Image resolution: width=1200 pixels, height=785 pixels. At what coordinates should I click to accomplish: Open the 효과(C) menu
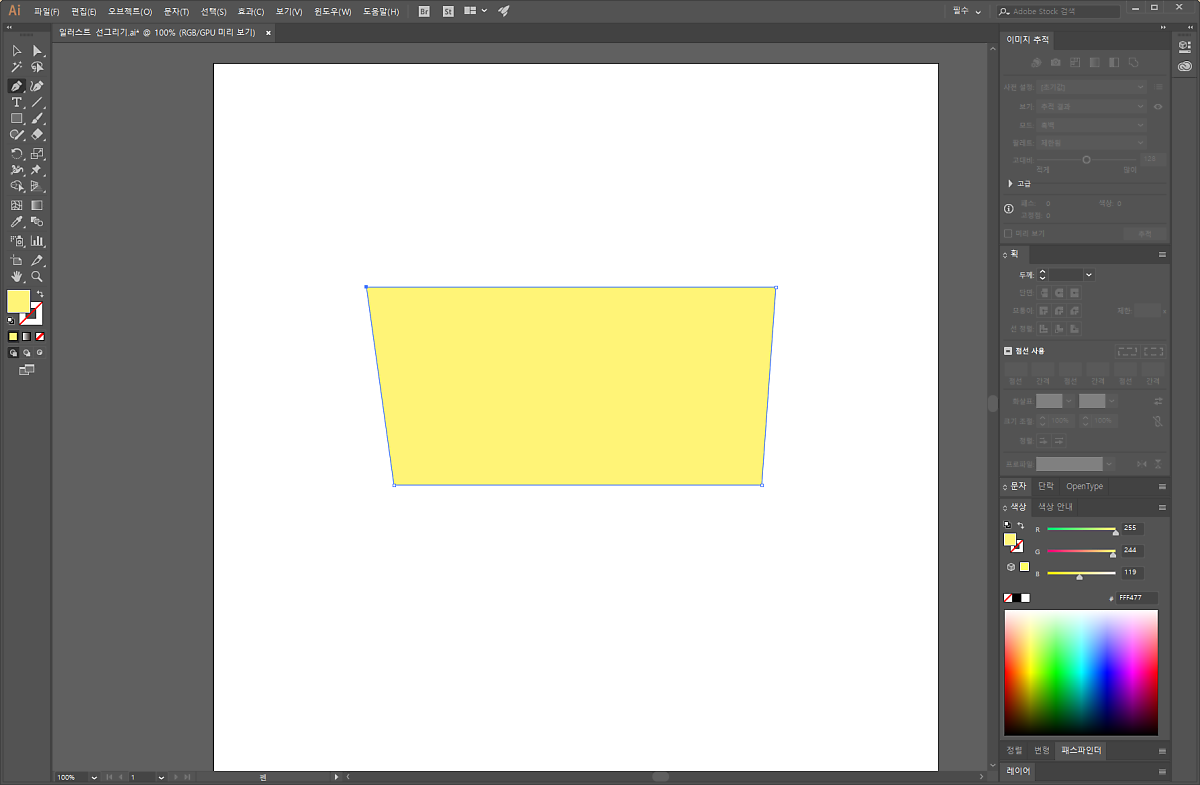tap(250, 12)
